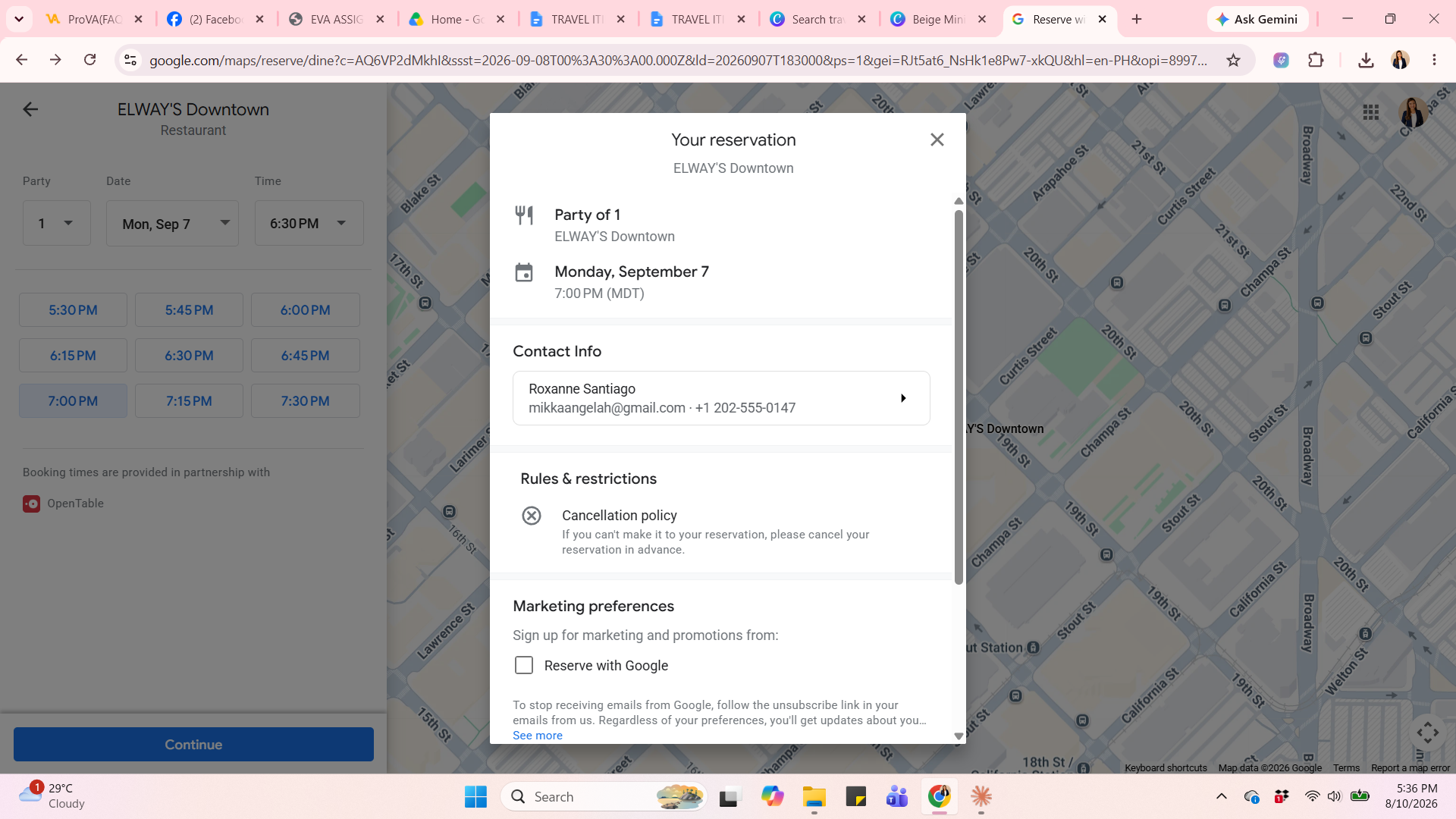The height and width of the screenshot is (819, 1456).
Task: Close the Your reservation dialog
Action: click(x=937, y=140)
